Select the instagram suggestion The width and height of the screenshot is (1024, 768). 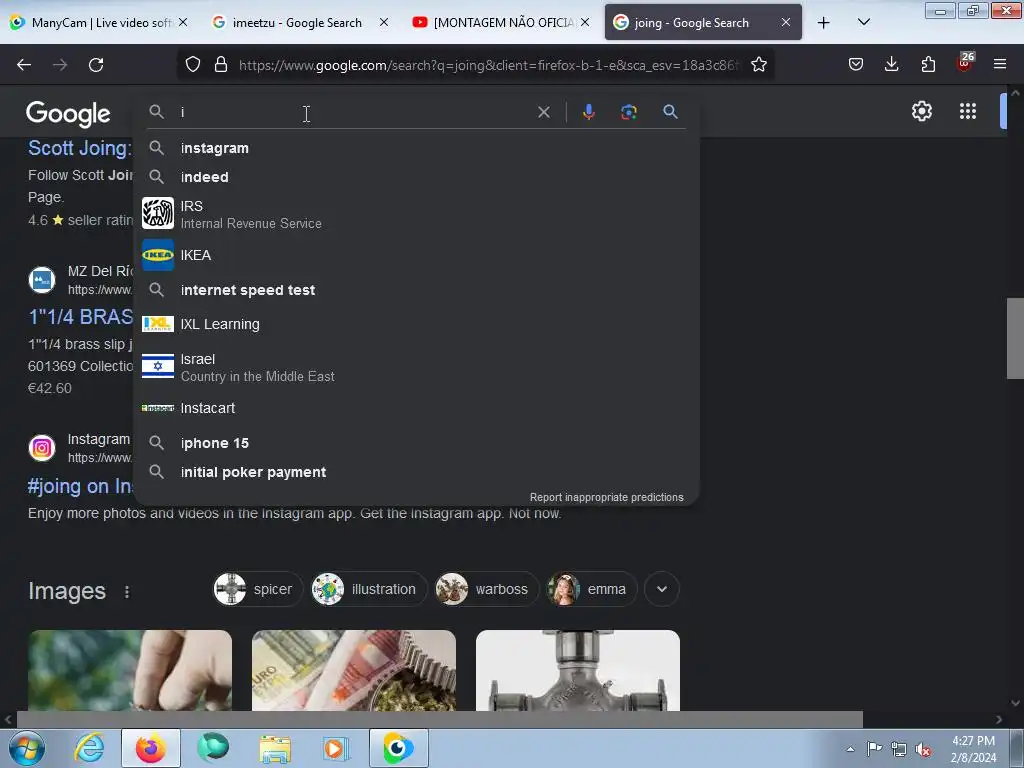(x=417, y=148)
